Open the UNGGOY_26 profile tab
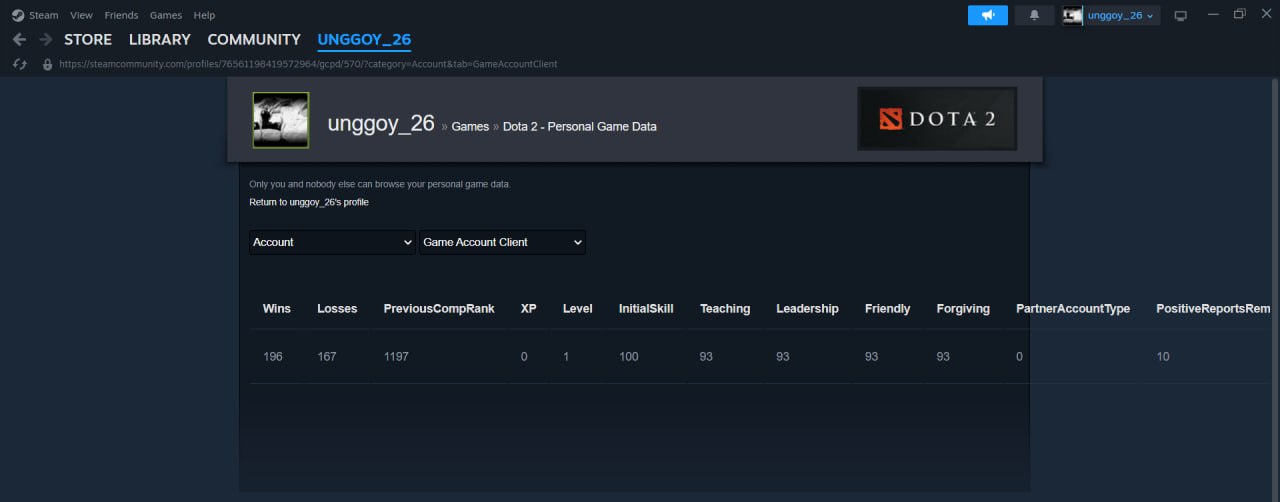The height and width of the screenshot is (502, 1280). point(364,40)
